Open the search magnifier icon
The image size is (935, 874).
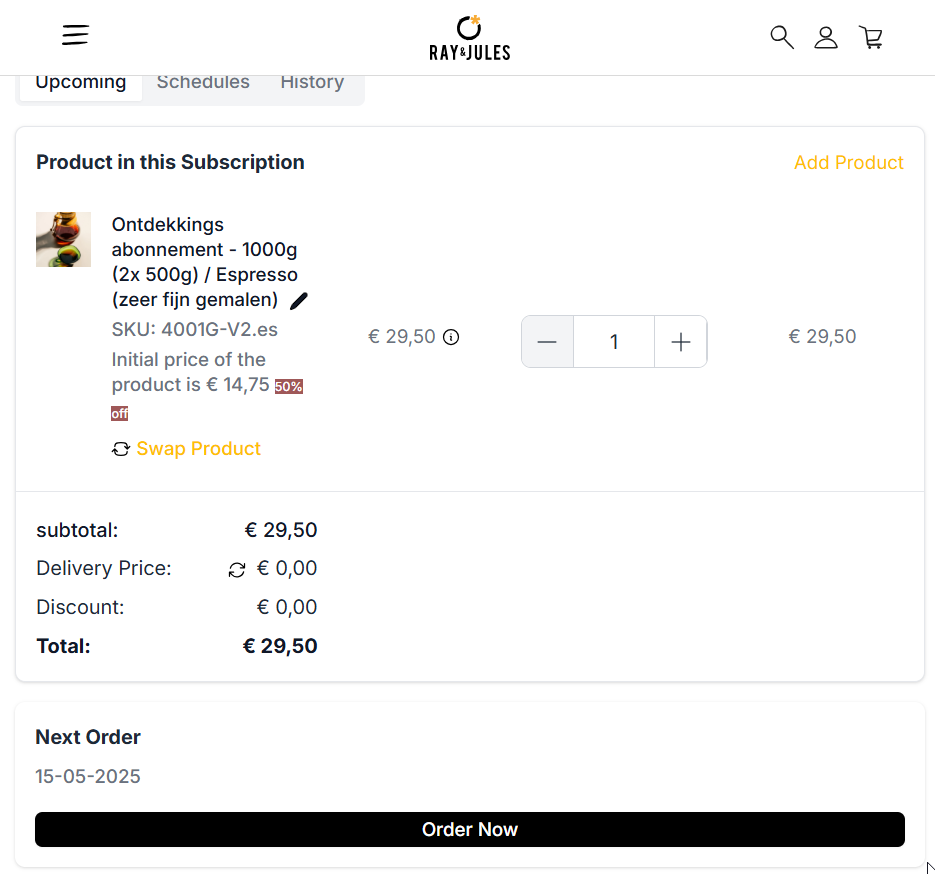click(x=782, y=37)
